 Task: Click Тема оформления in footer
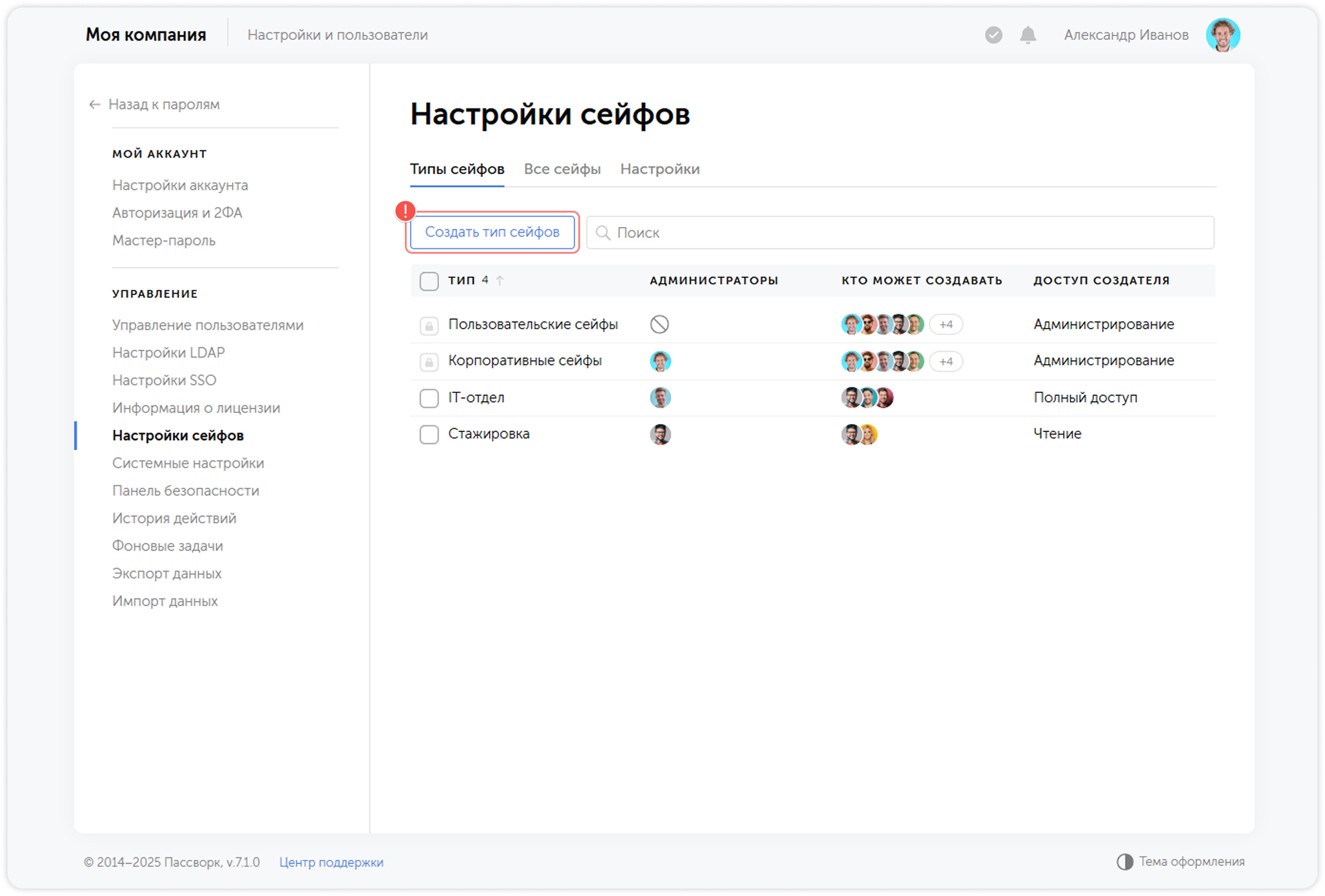(x=1192, y=861)
